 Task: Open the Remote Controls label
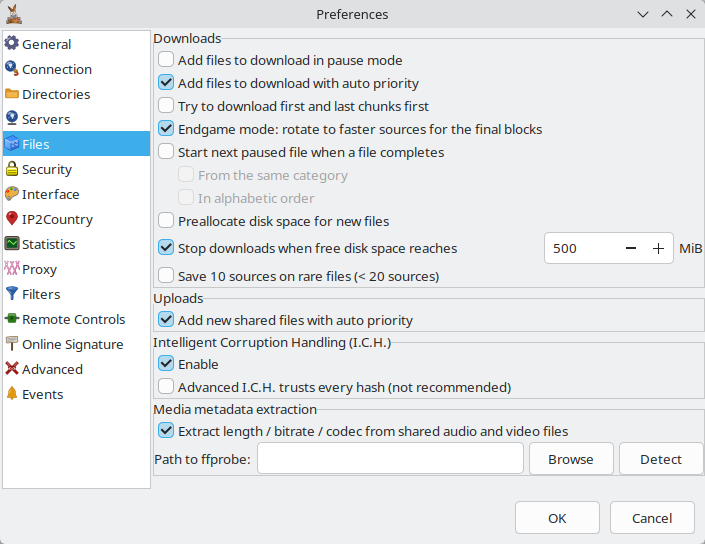click(x=73, y=319)
